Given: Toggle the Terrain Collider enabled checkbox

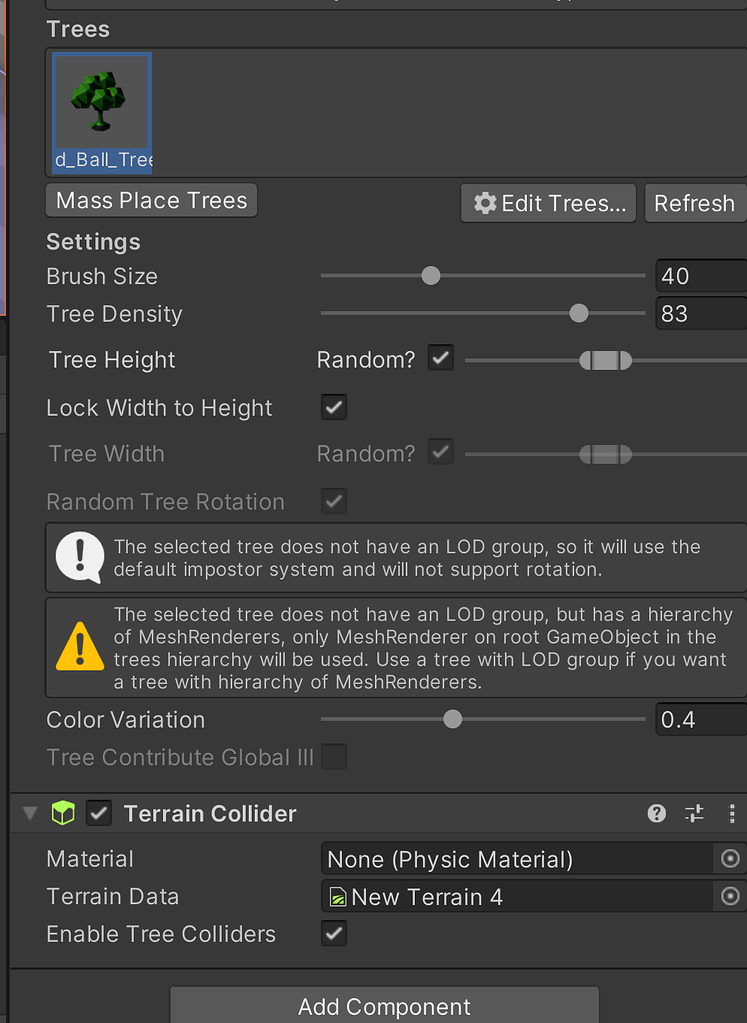Looking at the screenshot, I should pyautogui.click(x=98, y=813).
